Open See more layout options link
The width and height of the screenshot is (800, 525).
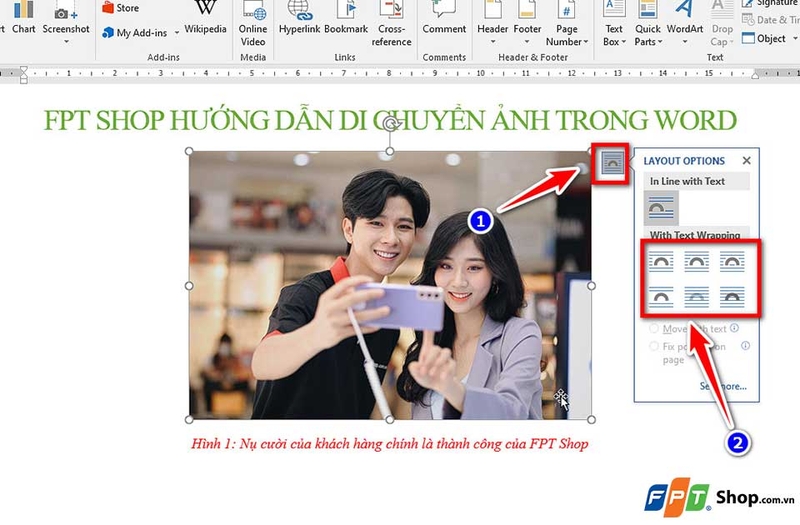[723, 386]
